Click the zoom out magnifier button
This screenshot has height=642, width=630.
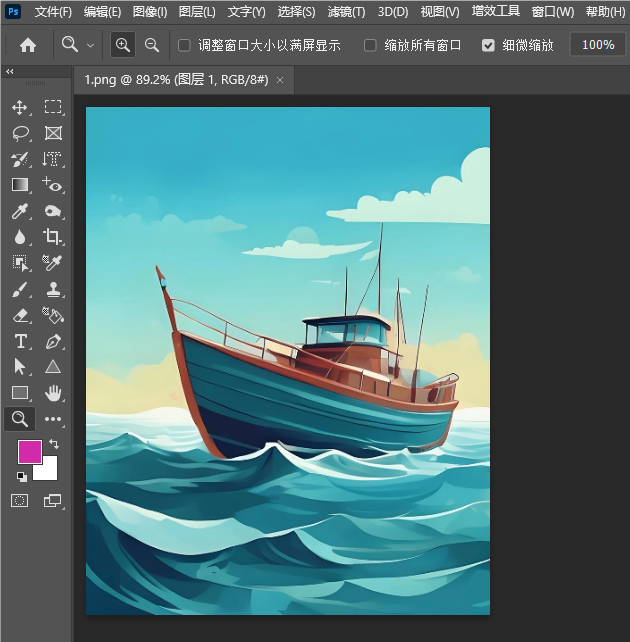pos(152,45)
